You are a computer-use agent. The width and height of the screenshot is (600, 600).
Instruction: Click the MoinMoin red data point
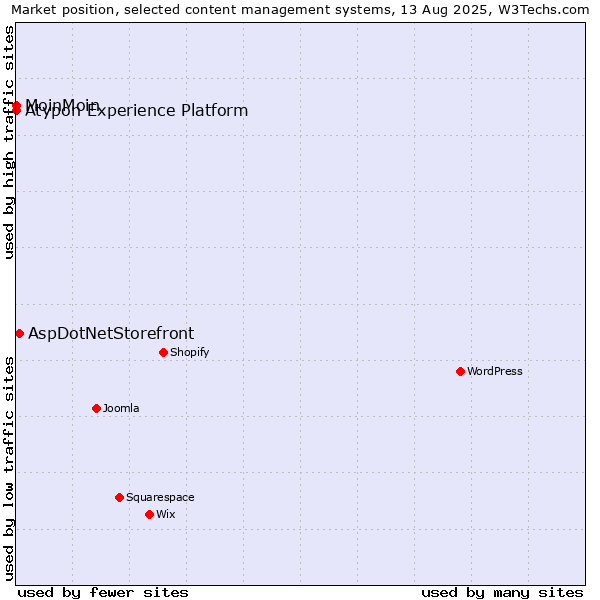pos(16,105)
